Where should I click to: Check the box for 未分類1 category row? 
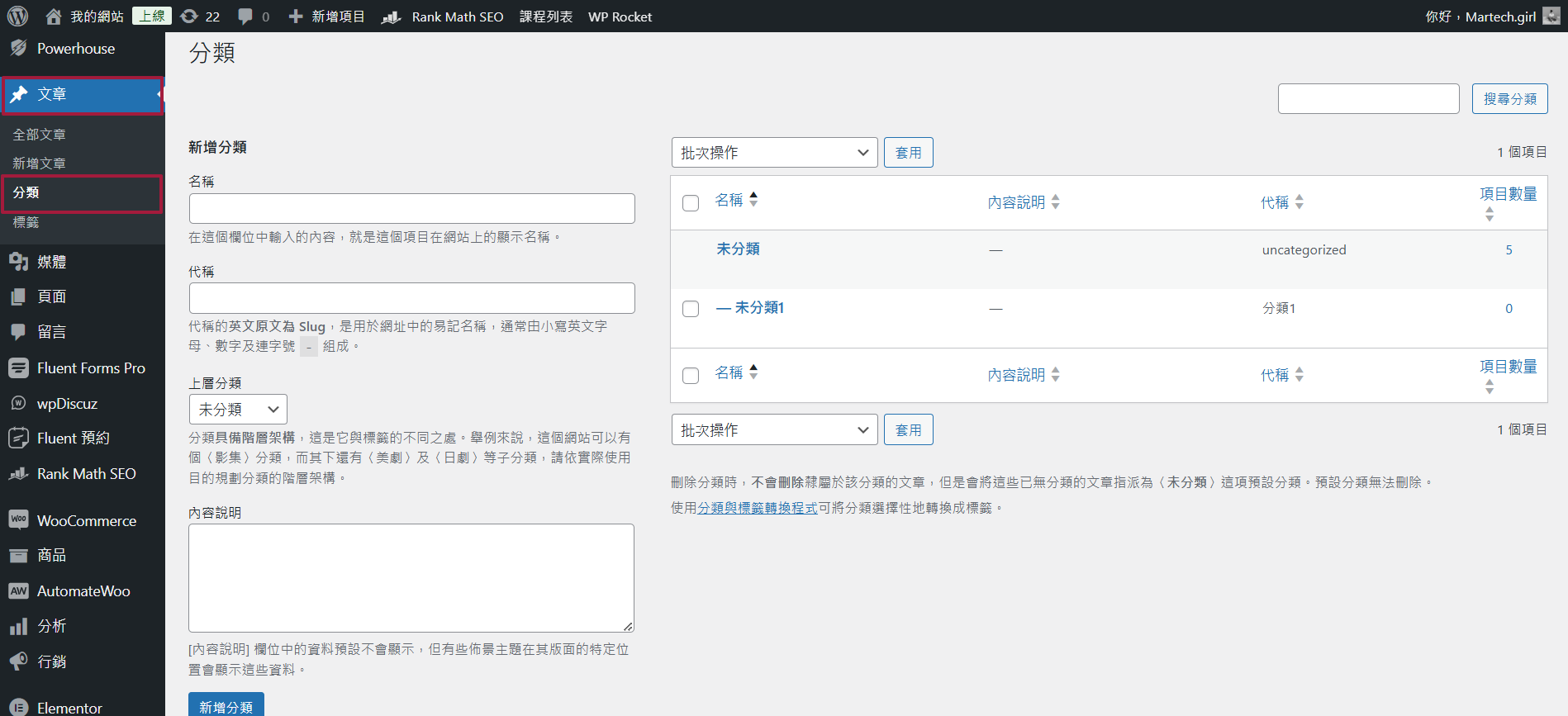[x=691, y=309]
